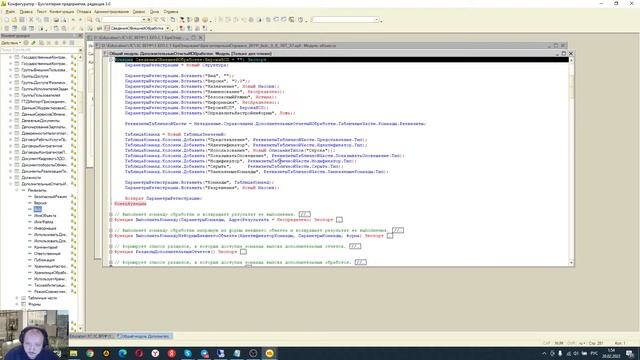The image size is (640, 360).
Task: Click the Cut toolbar icon
Action: 31,20
